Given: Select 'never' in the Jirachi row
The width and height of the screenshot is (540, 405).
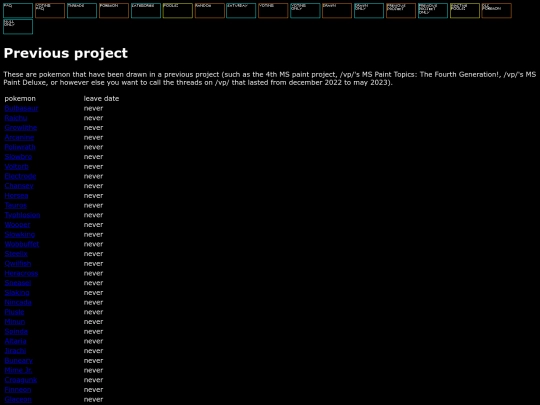Looking at the screenshot, I should [93, 351].
